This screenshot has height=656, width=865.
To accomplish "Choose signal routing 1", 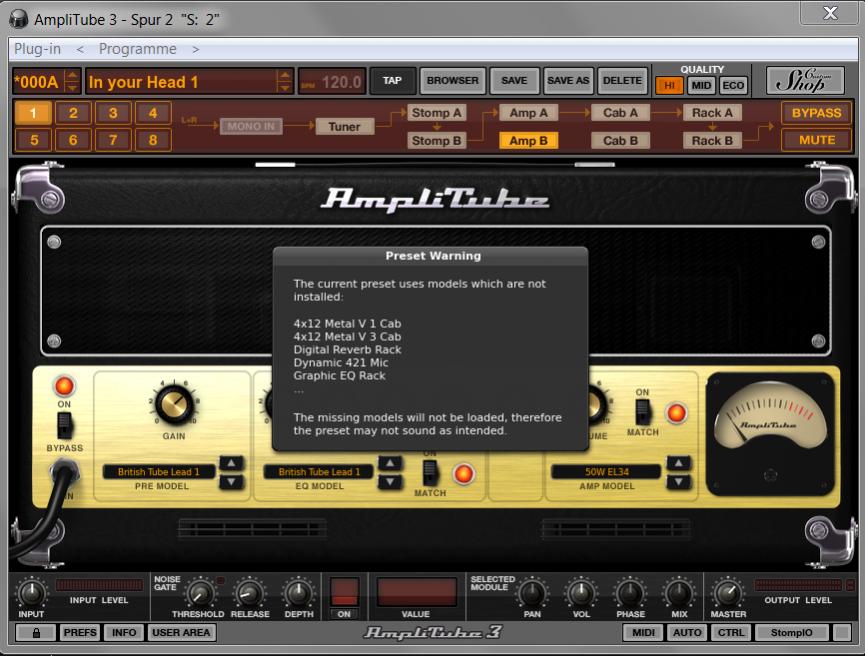I will point(33,113).
